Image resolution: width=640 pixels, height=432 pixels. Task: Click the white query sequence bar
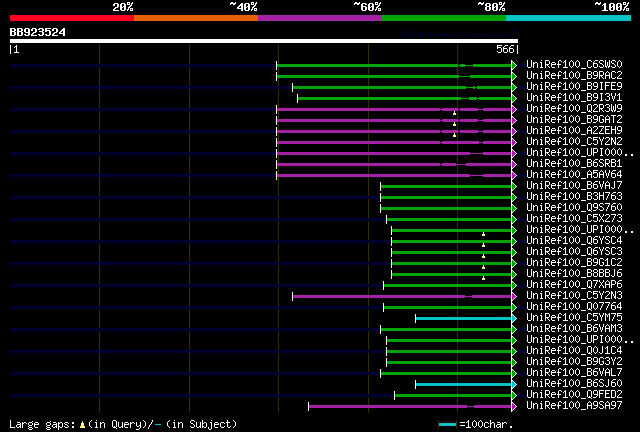tap(264, 41)
